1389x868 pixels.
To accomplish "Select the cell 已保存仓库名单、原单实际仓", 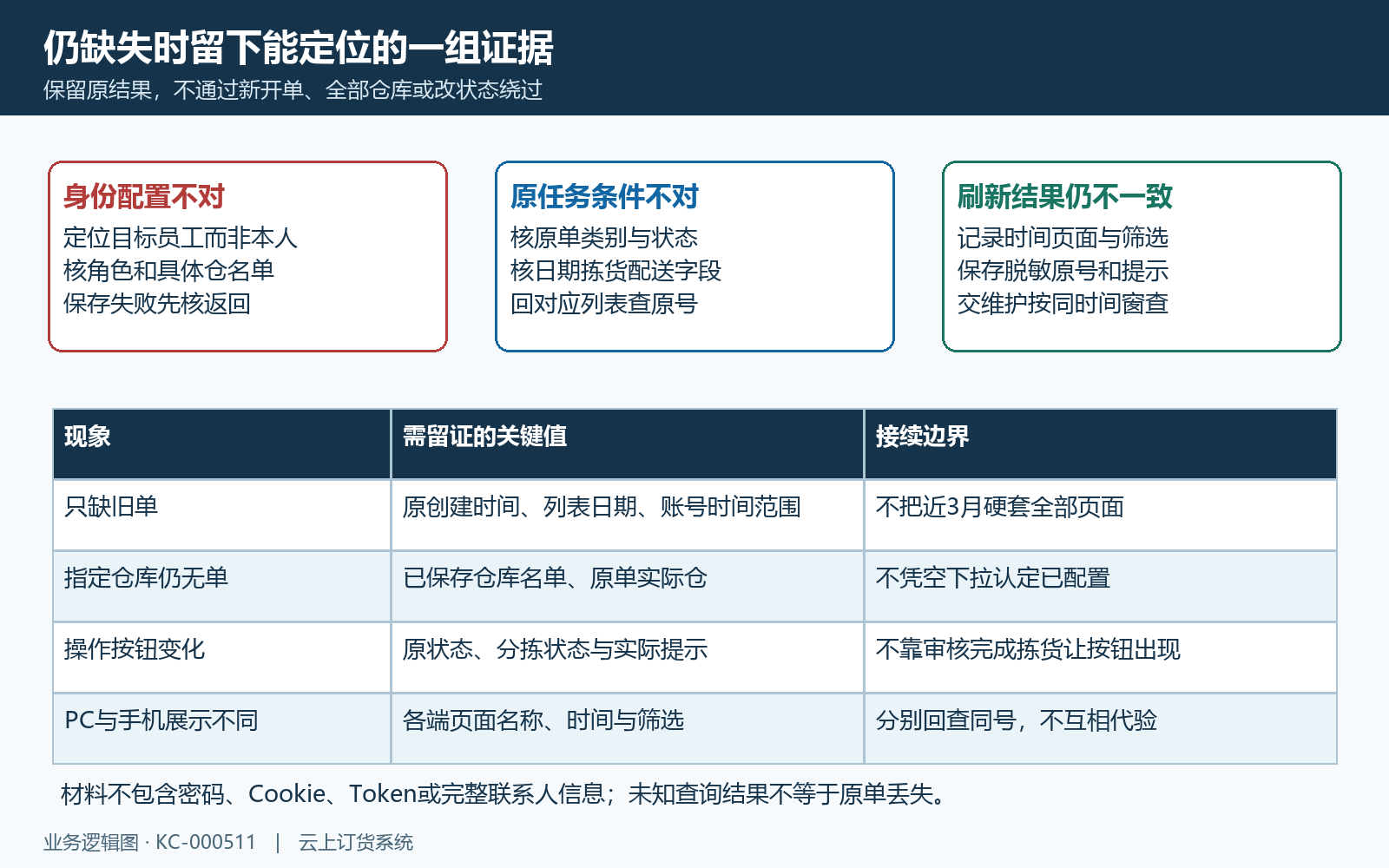I will coord(628,587).
